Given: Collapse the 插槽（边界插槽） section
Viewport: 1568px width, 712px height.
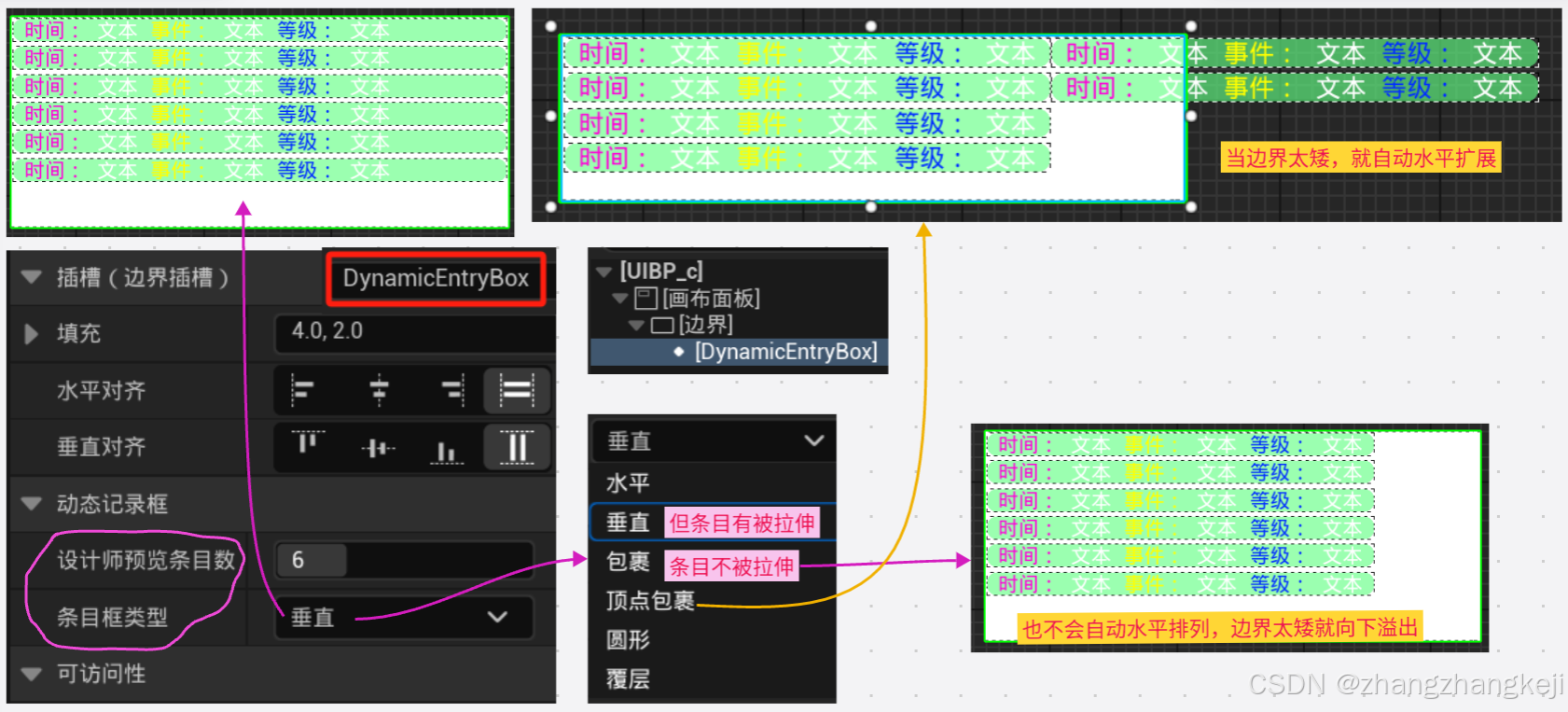Looking at the screenshot, I should (31, 277).
